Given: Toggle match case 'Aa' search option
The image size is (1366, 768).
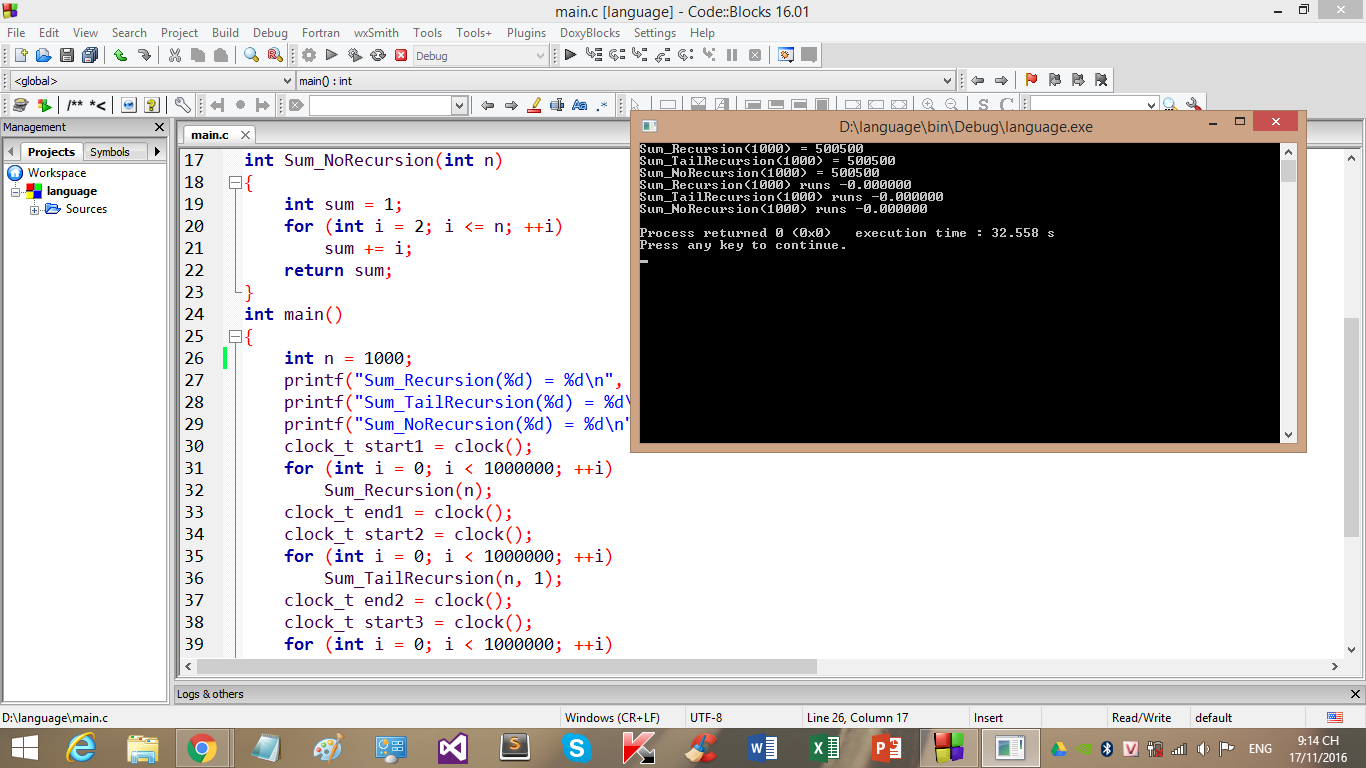Looking at the screenshot, I should (579, 105).
